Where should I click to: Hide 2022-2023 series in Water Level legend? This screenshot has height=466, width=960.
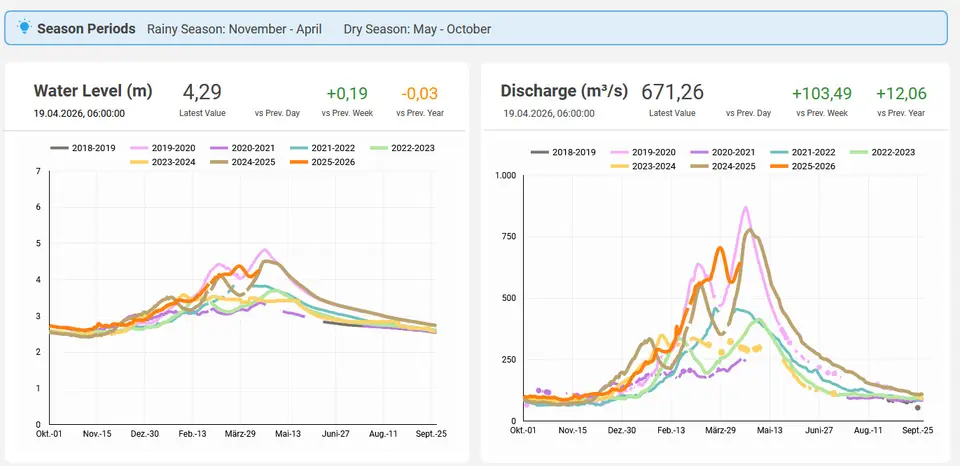402,148
